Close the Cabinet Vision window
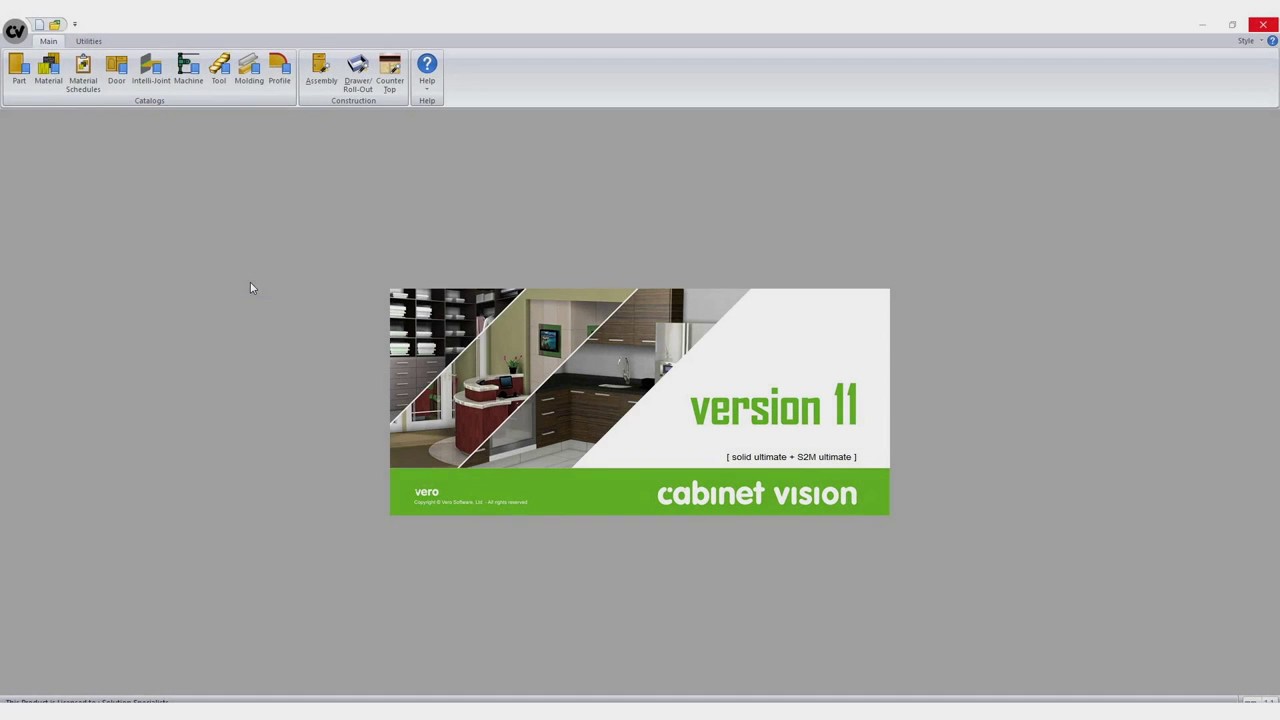 point(1263,24)
